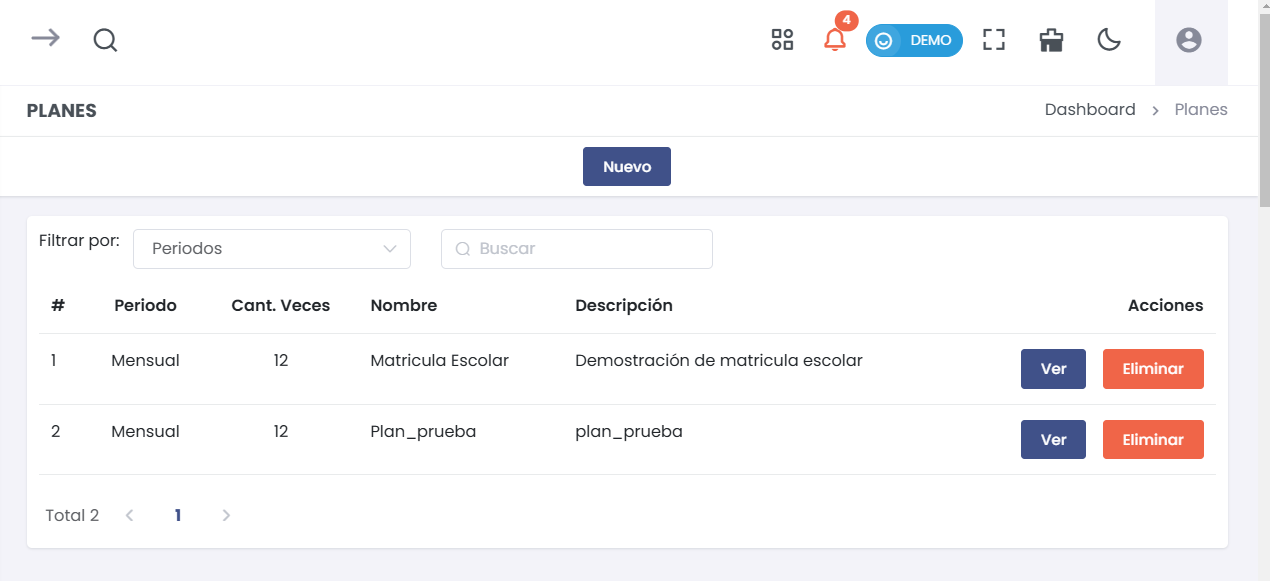Select page 1 in pagination
The image size is (1270, 581).
178,516
